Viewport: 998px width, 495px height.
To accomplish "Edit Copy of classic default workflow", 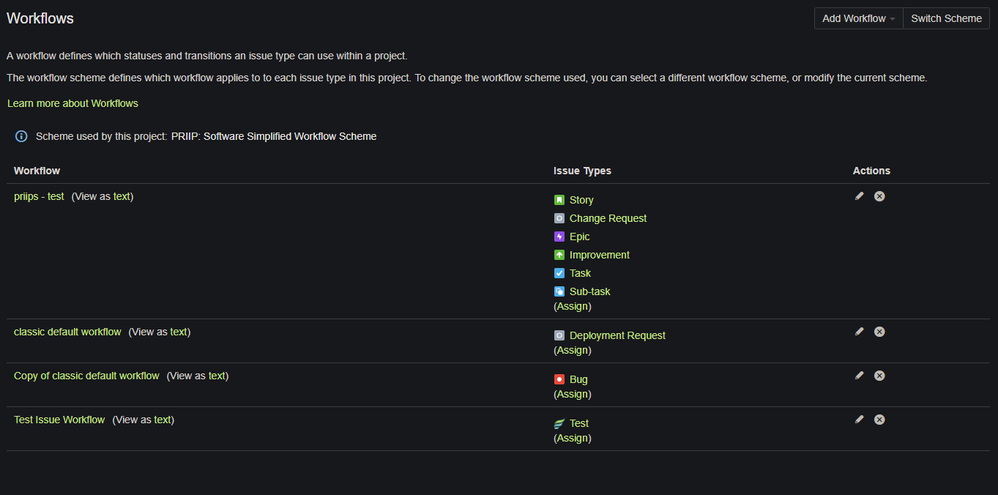I will [x=859, y=375].
